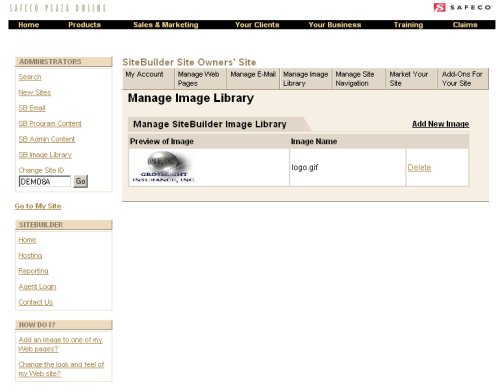Delete the logo.gif image

(x=419, y=167)
